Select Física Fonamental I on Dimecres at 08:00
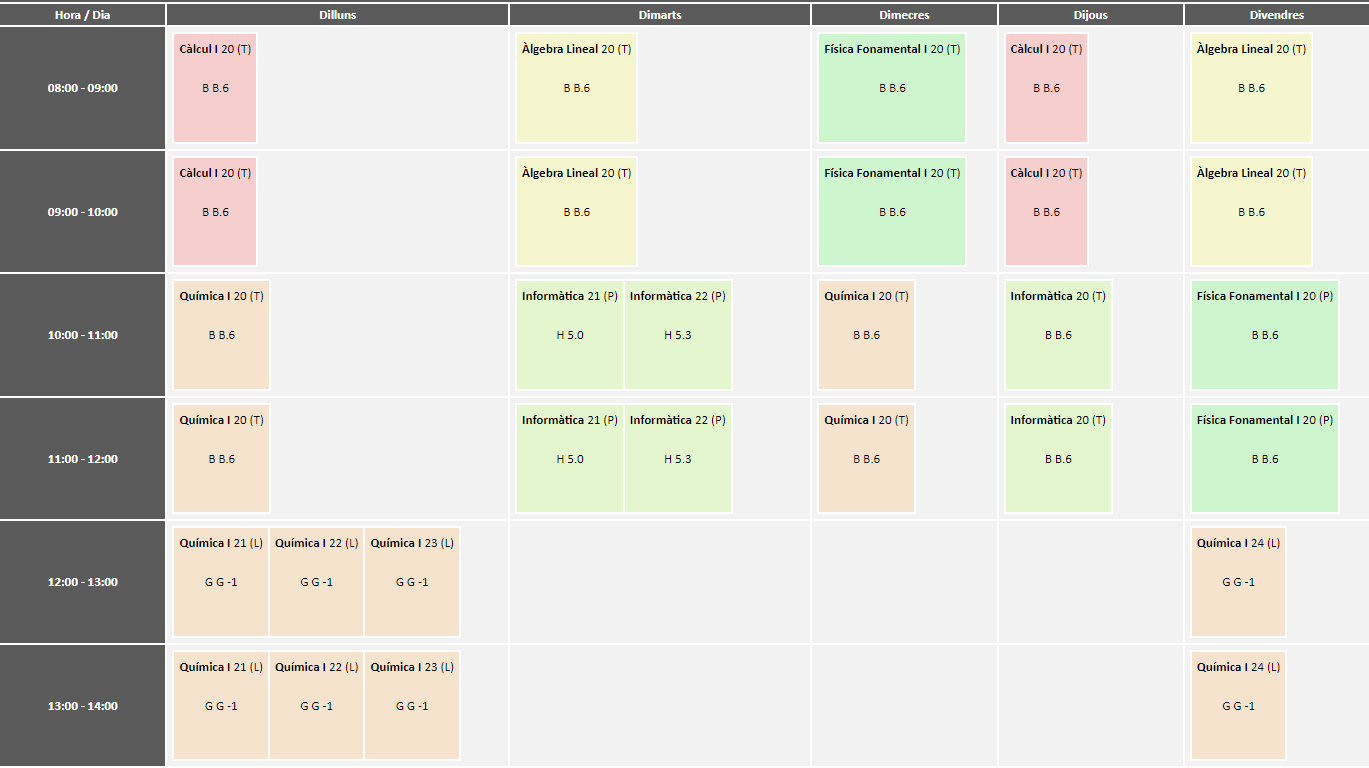Screen dimensions: 1369x768 892,88
